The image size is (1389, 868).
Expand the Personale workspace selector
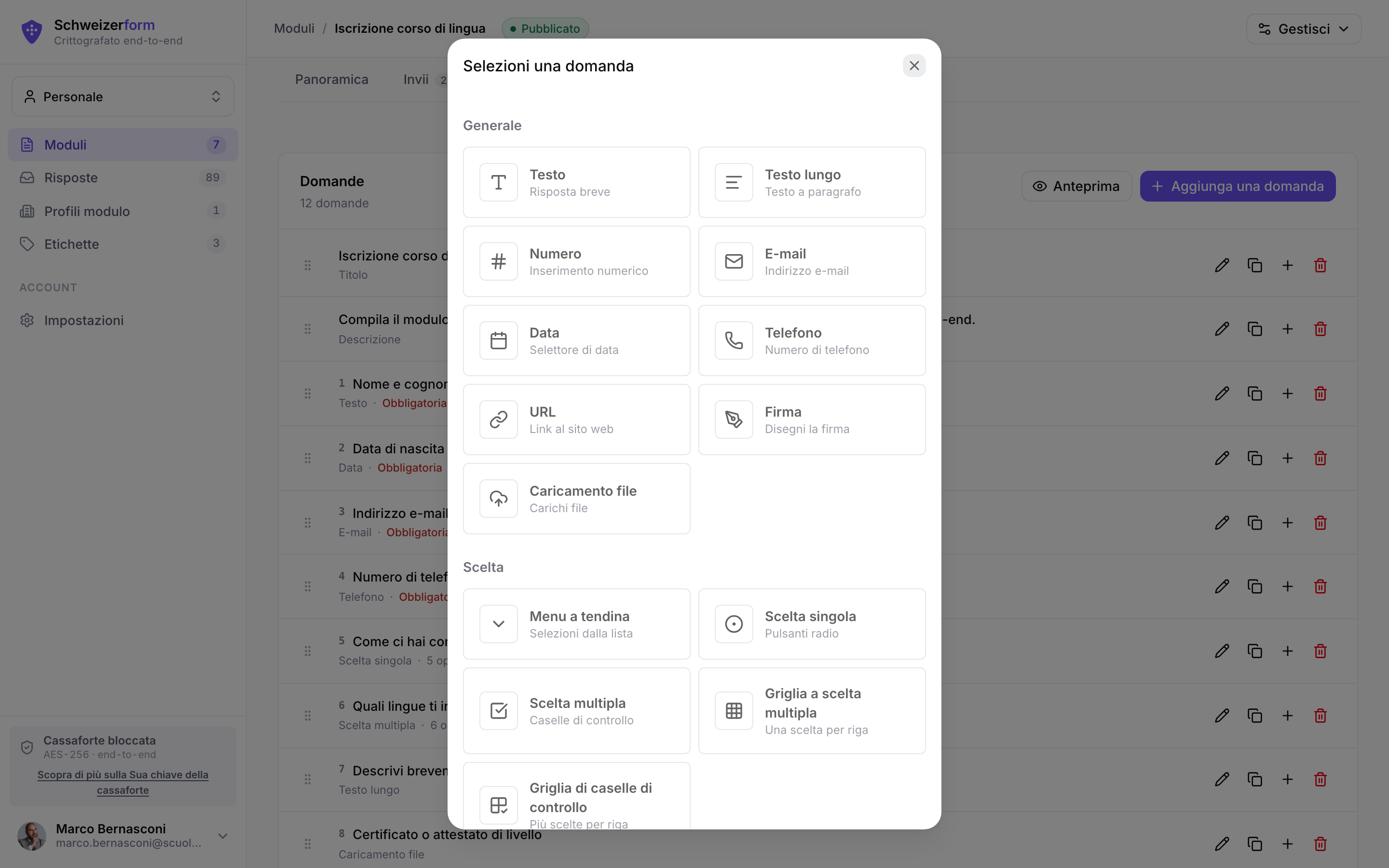(123, 96)
